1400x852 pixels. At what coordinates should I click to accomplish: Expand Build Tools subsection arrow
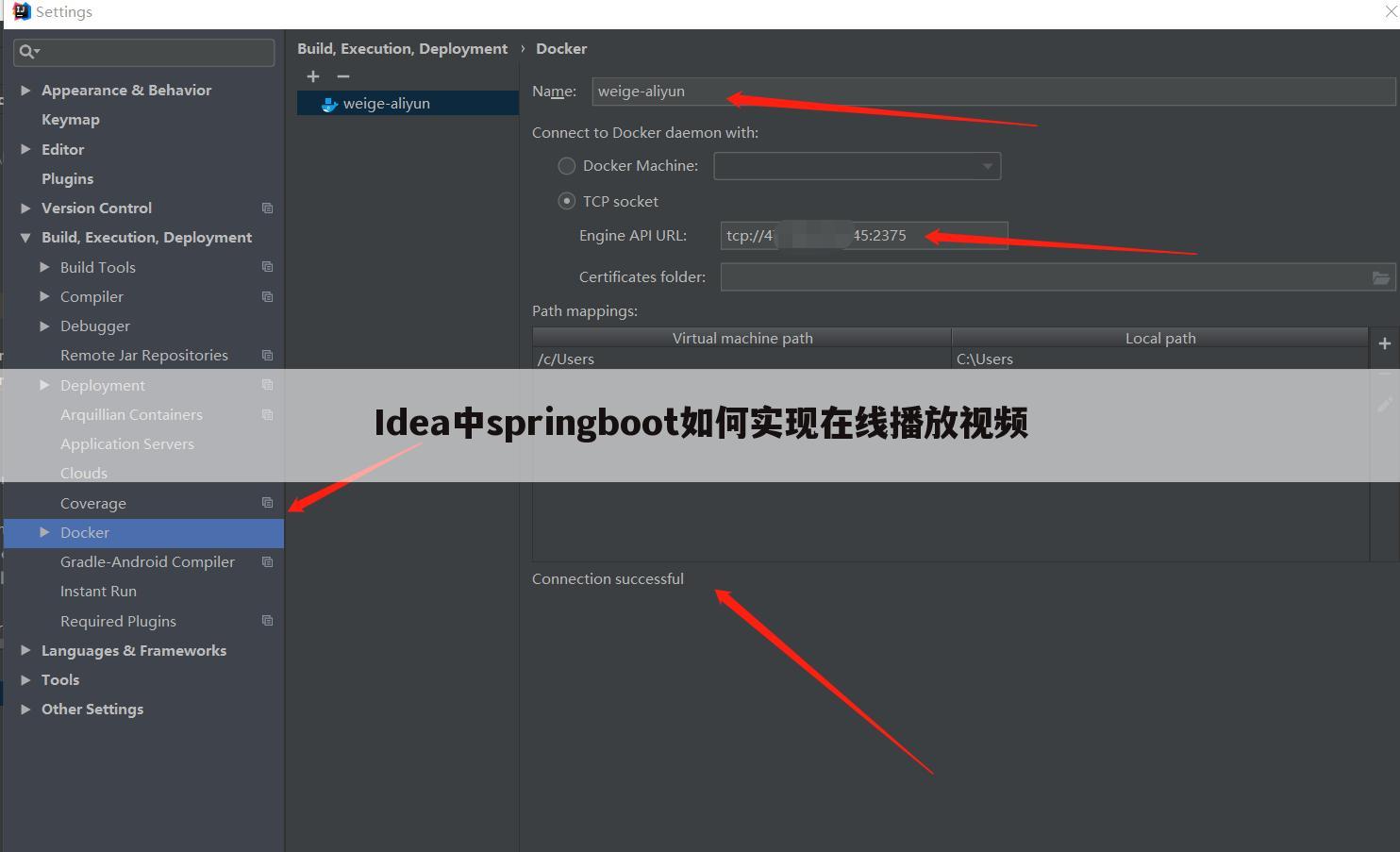44,267
